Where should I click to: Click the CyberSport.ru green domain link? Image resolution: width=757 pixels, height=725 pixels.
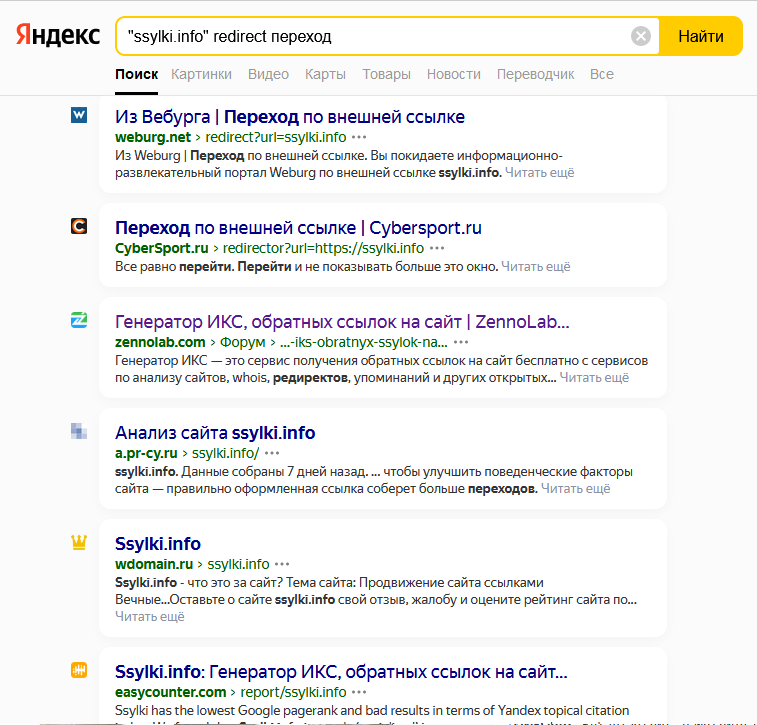(162, 249)
